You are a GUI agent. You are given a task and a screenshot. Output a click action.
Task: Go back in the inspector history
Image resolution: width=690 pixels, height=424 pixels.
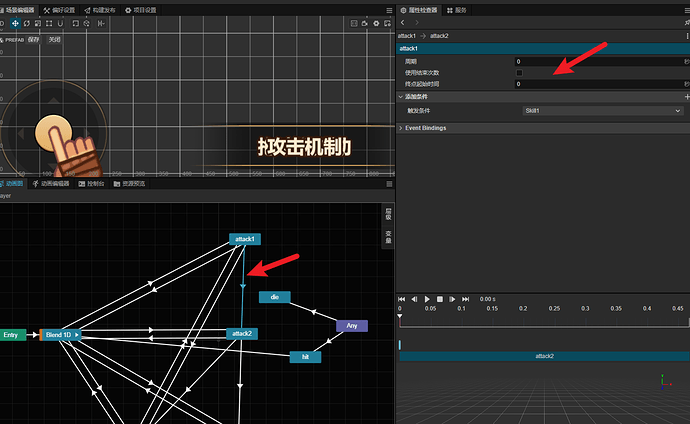[403, 22]
